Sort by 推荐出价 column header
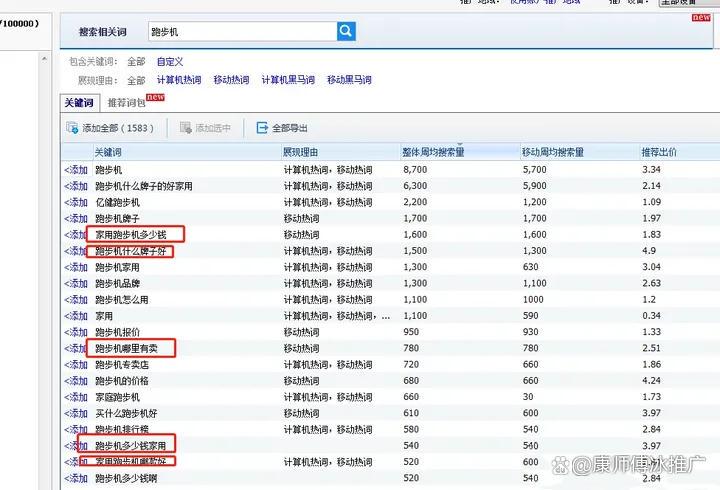 [659, 152]
